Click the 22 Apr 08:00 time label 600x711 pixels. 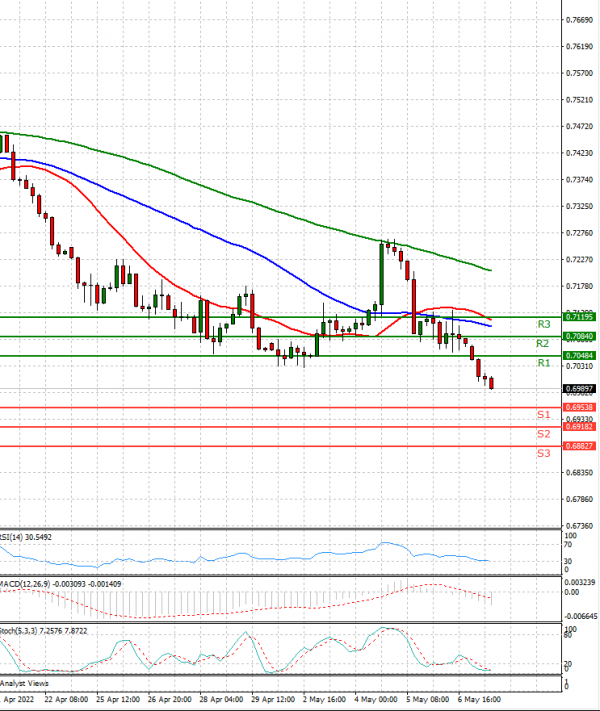coord(66,699)
